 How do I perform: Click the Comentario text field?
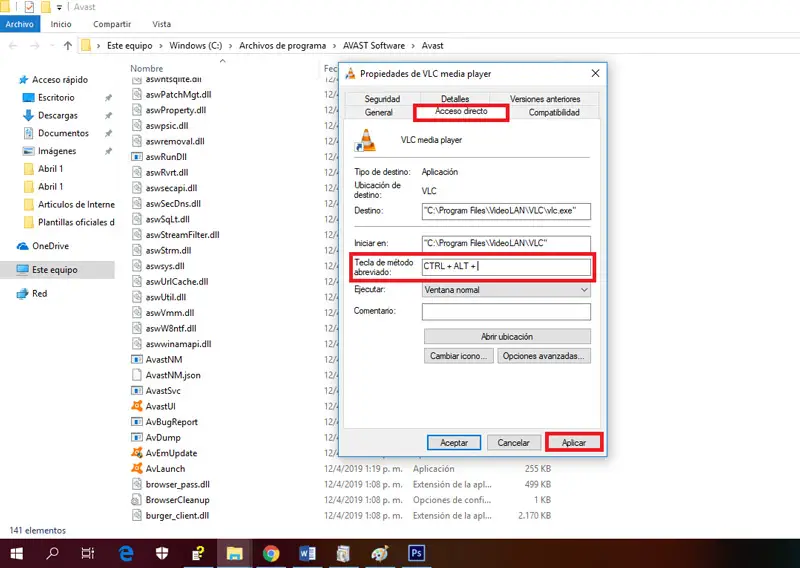tap(506, 311)
